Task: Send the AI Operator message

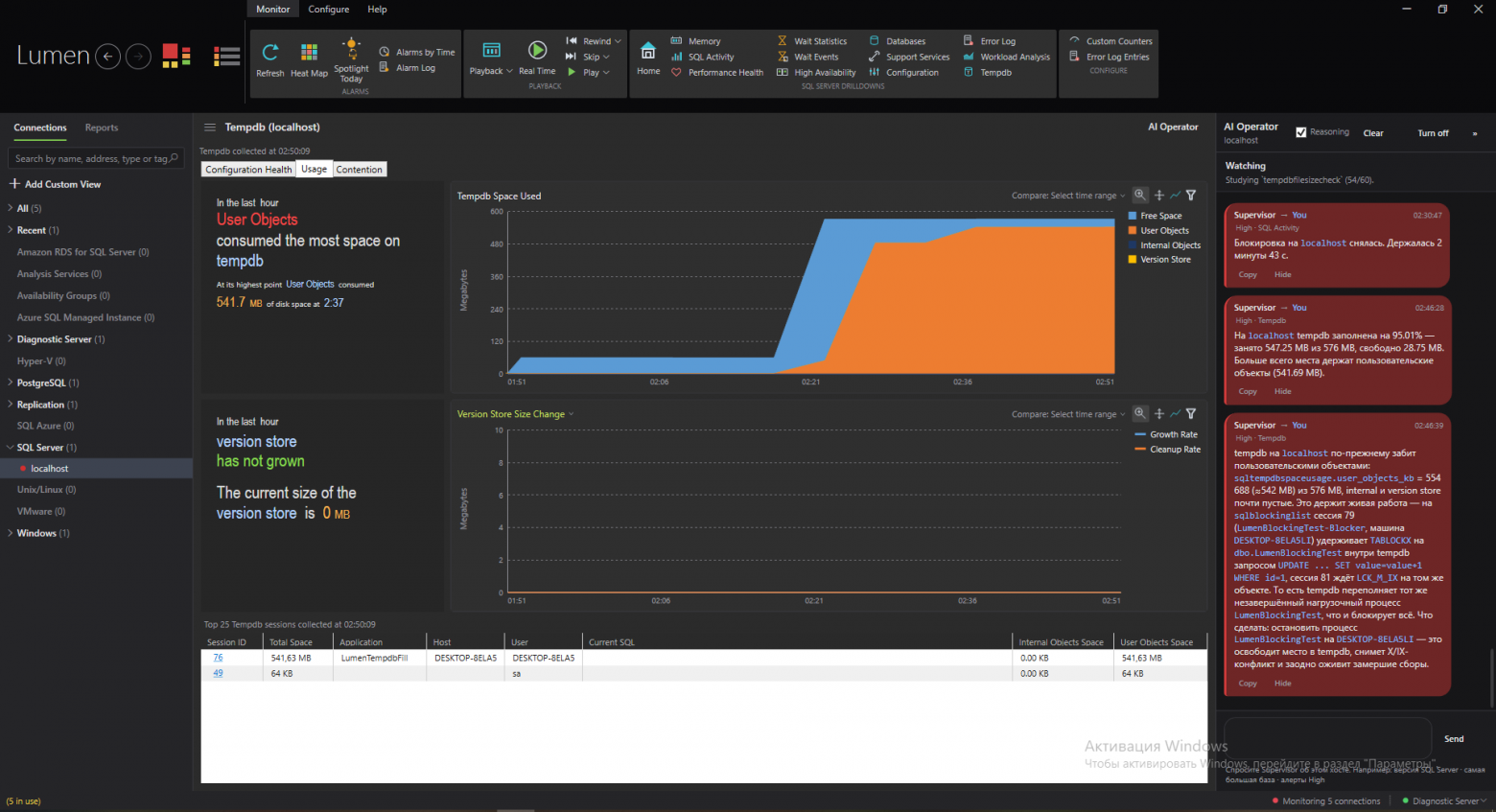Action: [1454, 739]
